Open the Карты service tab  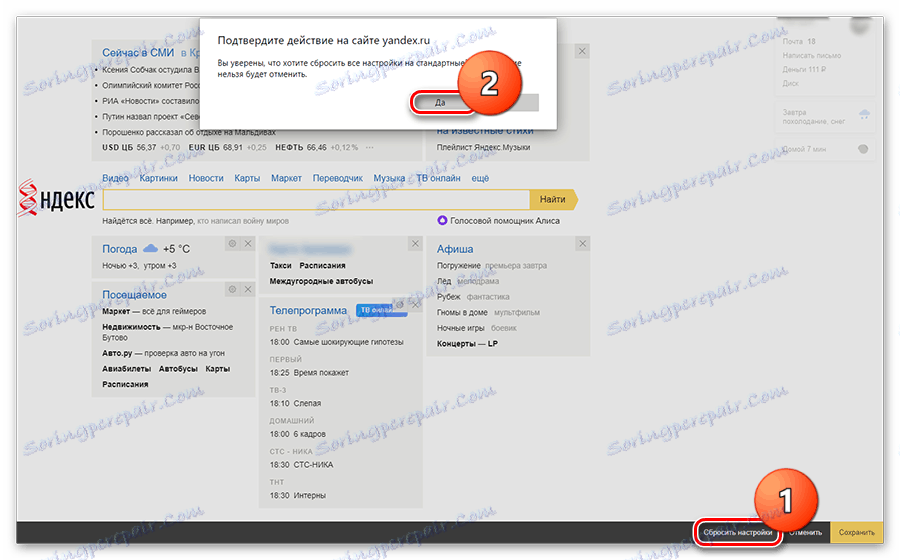(x=247, y=178)
